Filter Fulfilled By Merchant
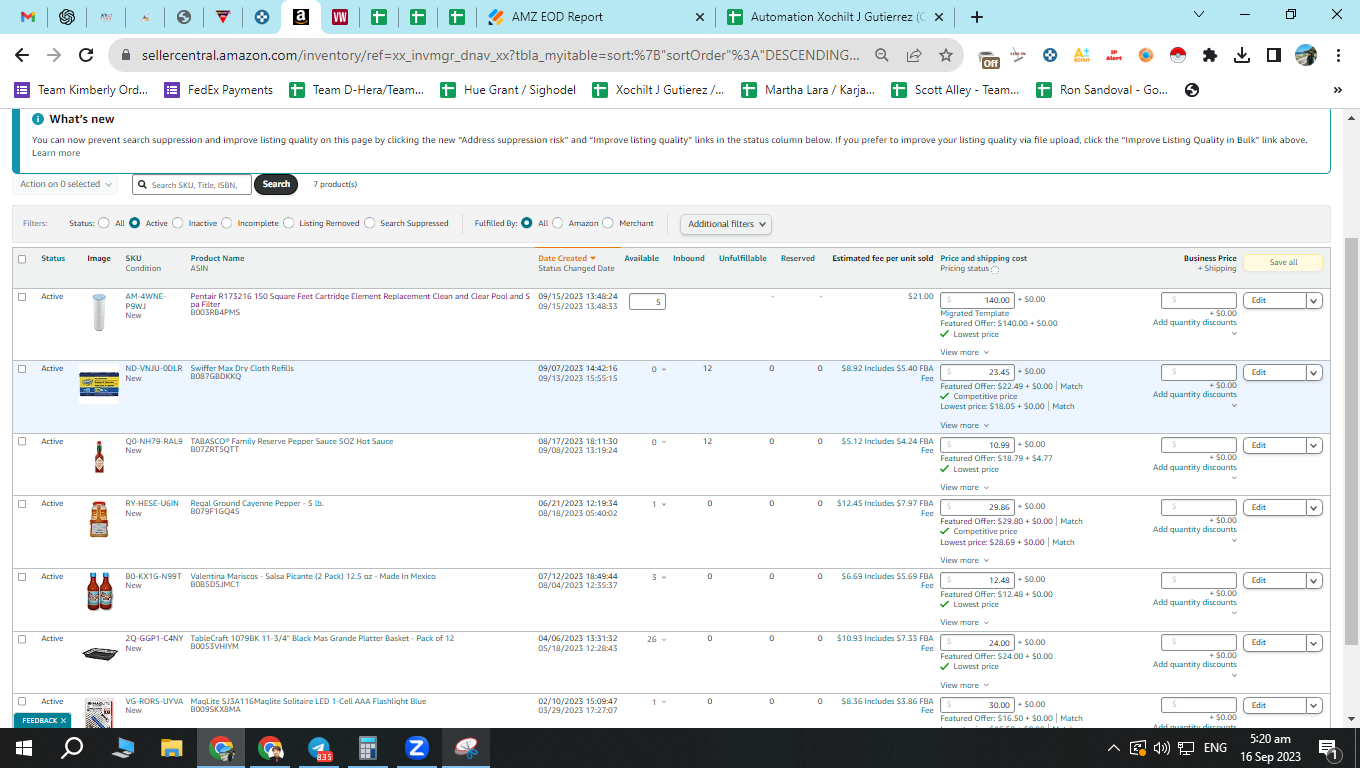Image resolution: width=1360 pixels, height=768 pixels. coord(608,223)
